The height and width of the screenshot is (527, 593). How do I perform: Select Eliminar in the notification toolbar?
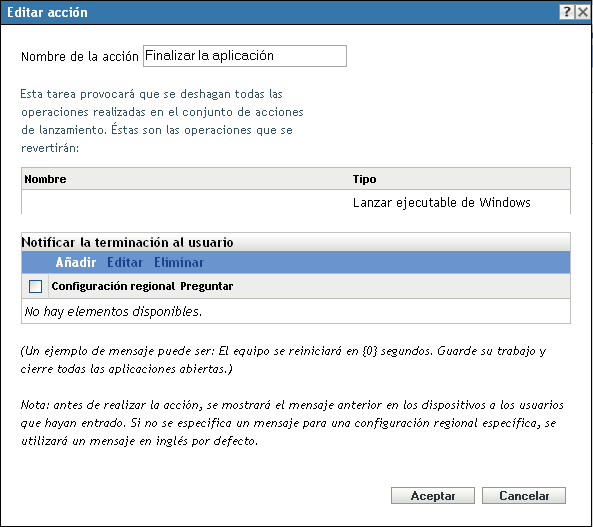coord(179,262)
